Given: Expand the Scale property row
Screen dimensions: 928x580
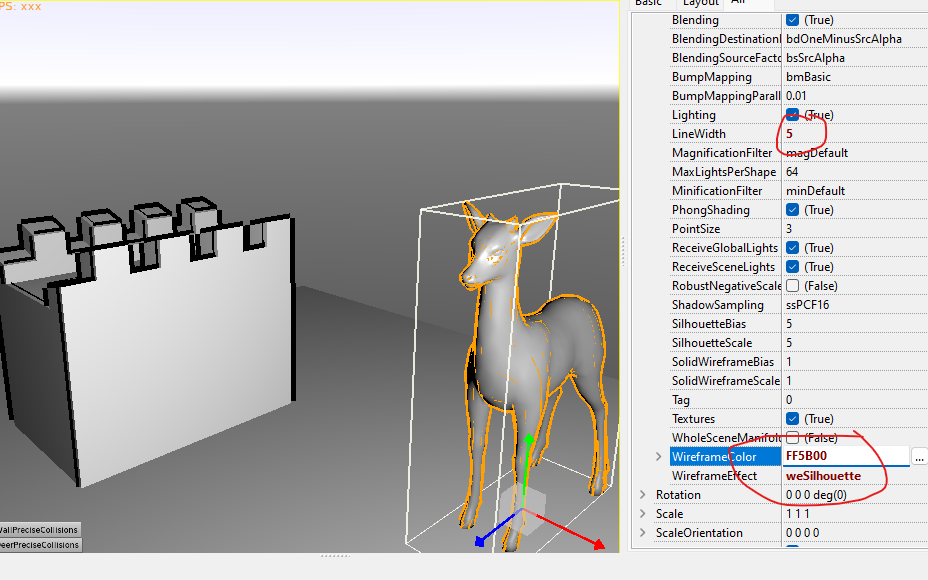Looking at the screenshot, I should click(x=643, y=514).
